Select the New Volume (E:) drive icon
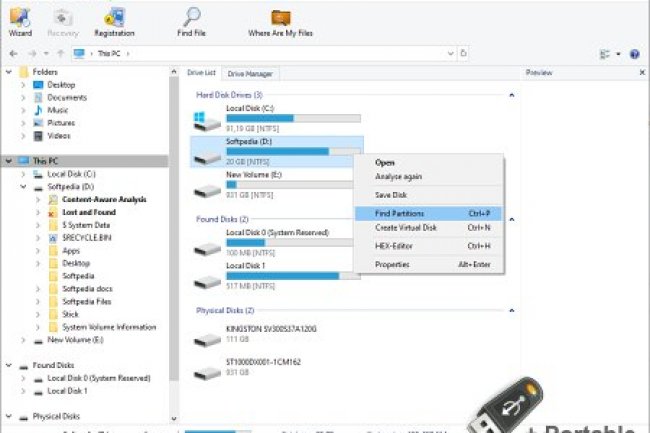Screen dimensions: 650x433 (208, 185)
